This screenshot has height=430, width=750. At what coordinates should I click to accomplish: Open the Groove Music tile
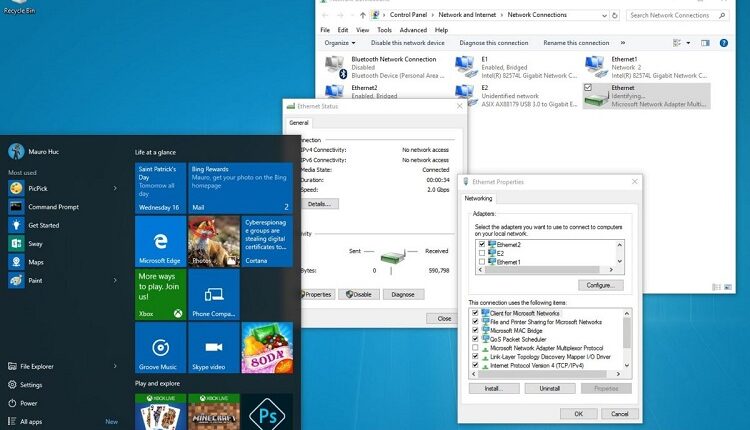tap(160, 348)
